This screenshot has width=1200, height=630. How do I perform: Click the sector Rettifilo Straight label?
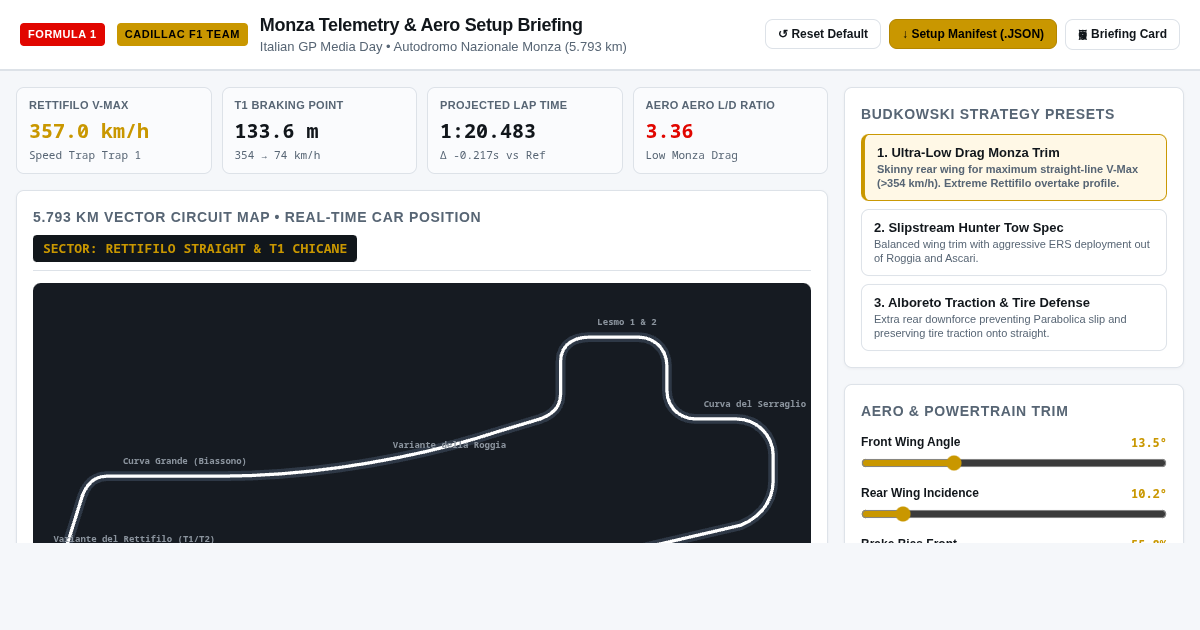[x=195, y=248]
